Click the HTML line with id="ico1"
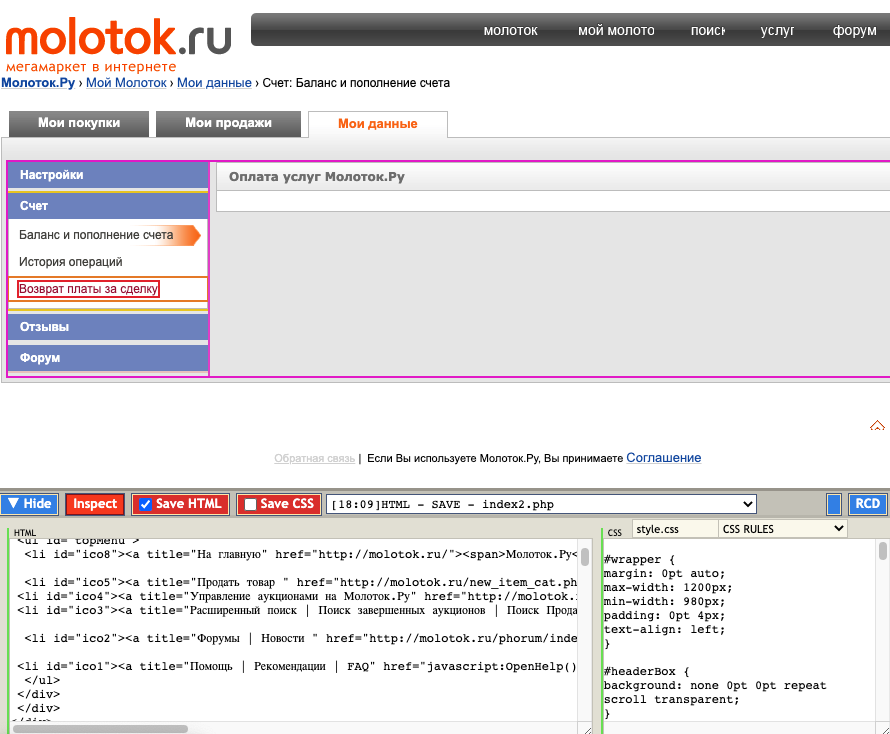The width and height of the screenshot is (890, 734). 297,666
